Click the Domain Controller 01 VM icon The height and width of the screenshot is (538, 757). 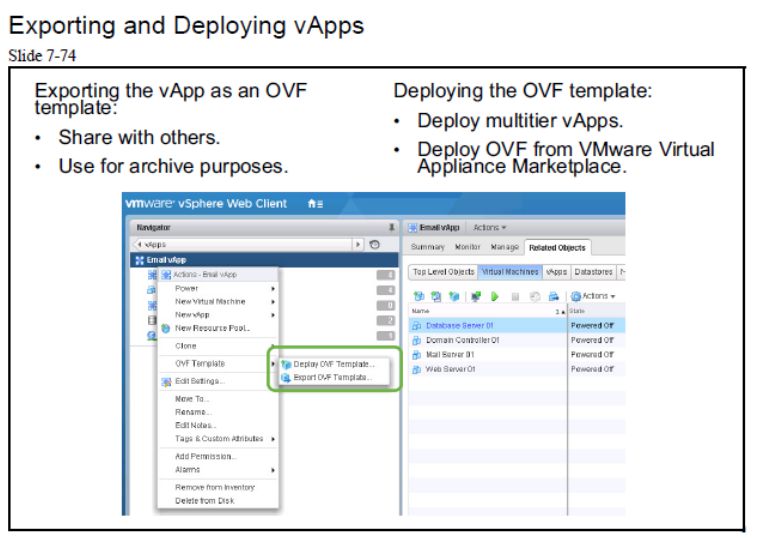(x=416, y=340)
